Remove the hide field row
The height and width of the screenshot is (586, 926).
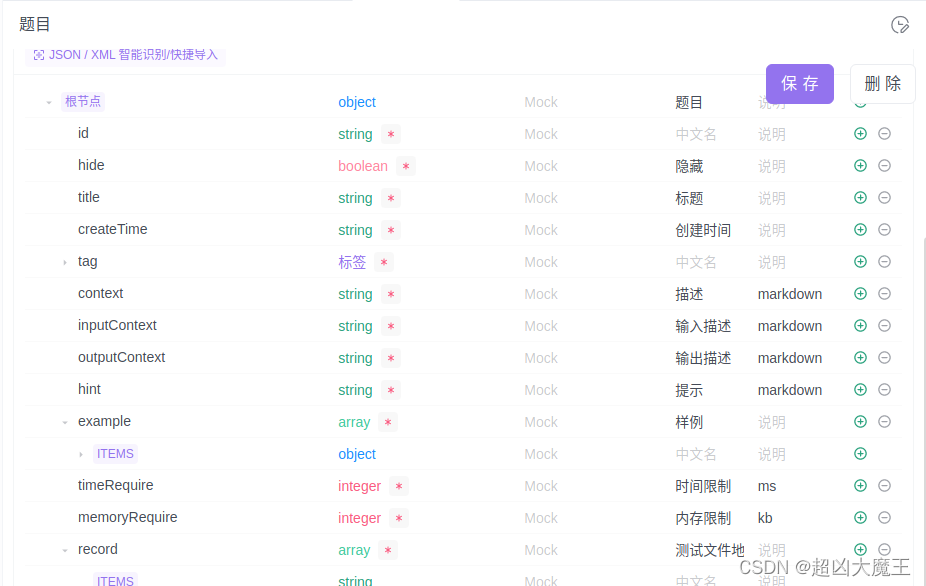[884, 165]
